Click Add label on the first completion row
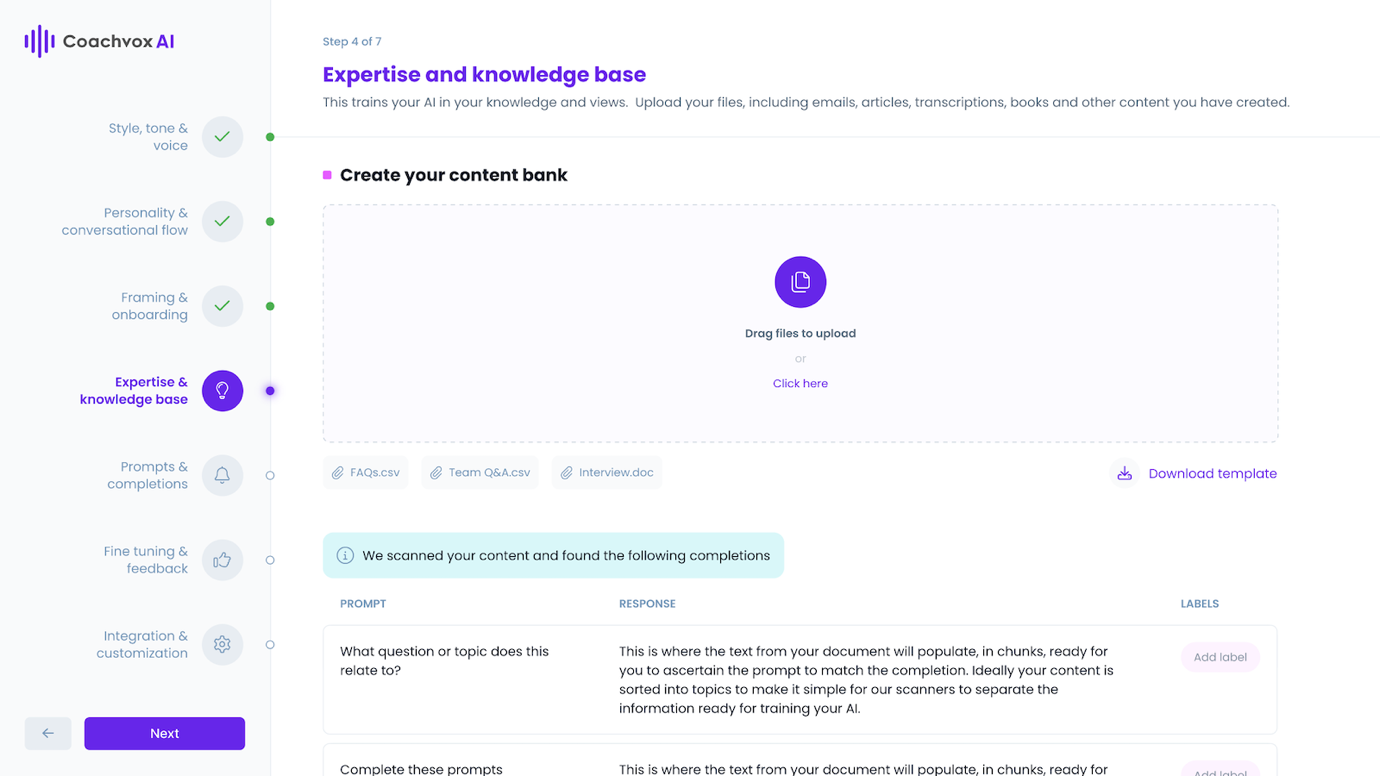The width and height of the screenshot is (1380, 776). coord(1220,657)
